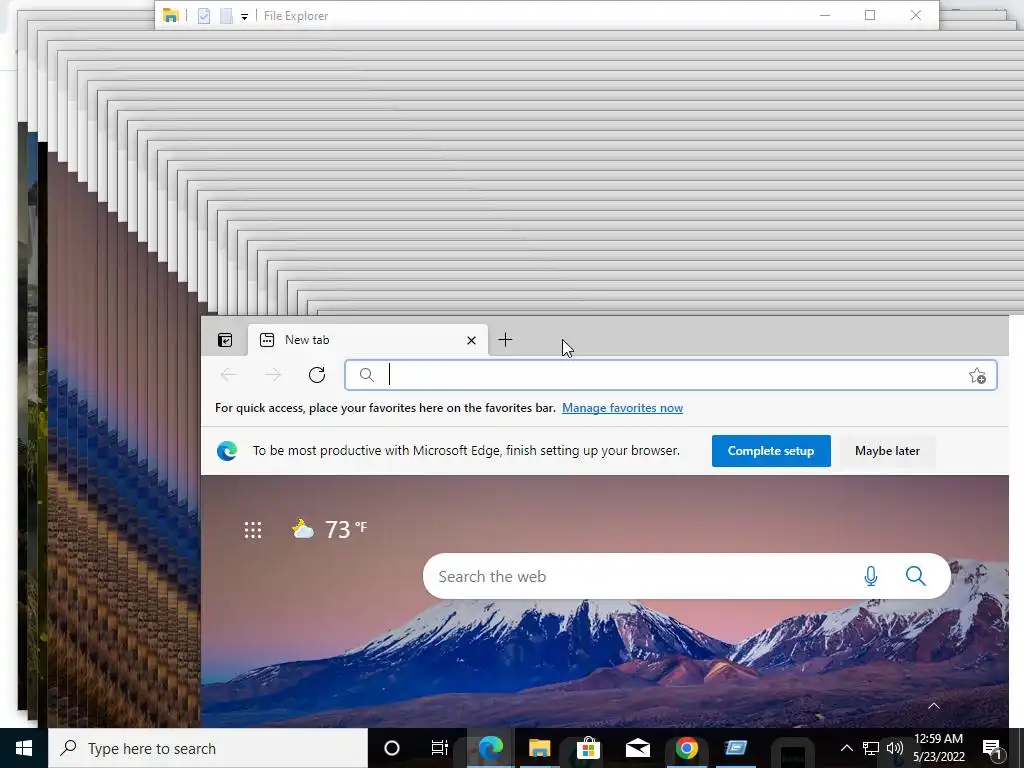Open the taskbar clock and date
1024x768 pixels.
[938, 748]
